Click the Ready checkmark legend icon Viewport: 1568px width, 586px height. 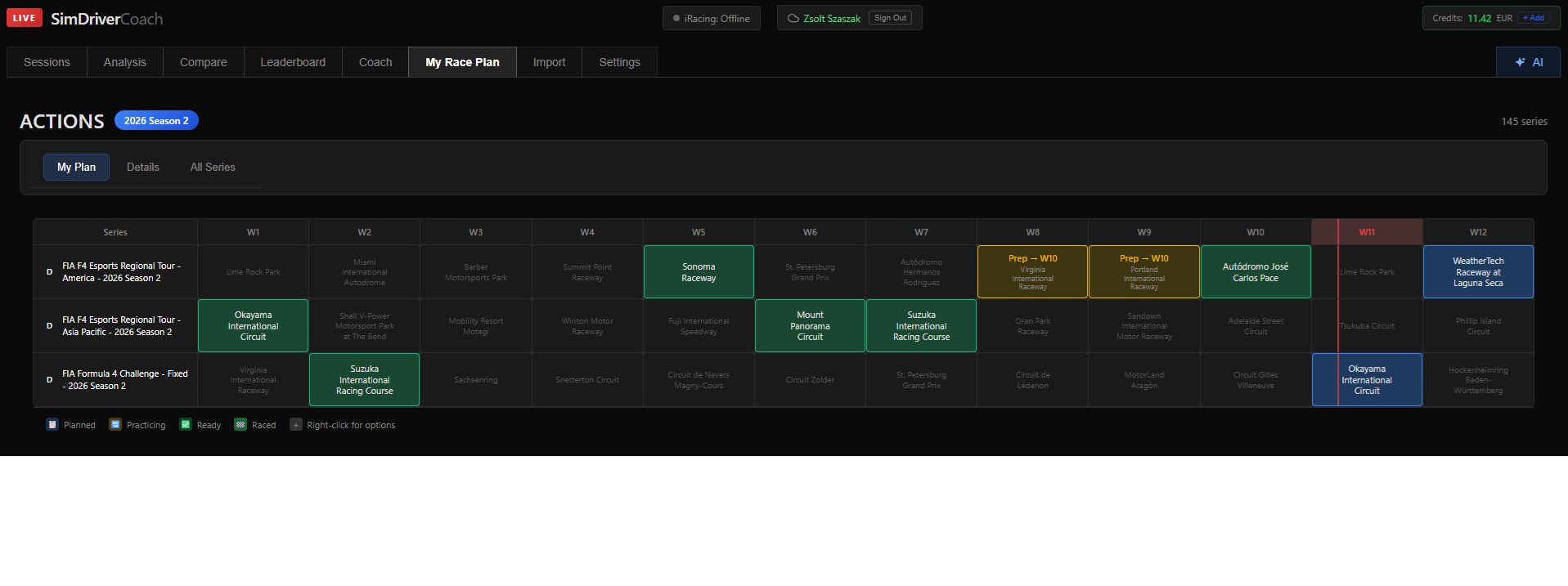(186, 424)
